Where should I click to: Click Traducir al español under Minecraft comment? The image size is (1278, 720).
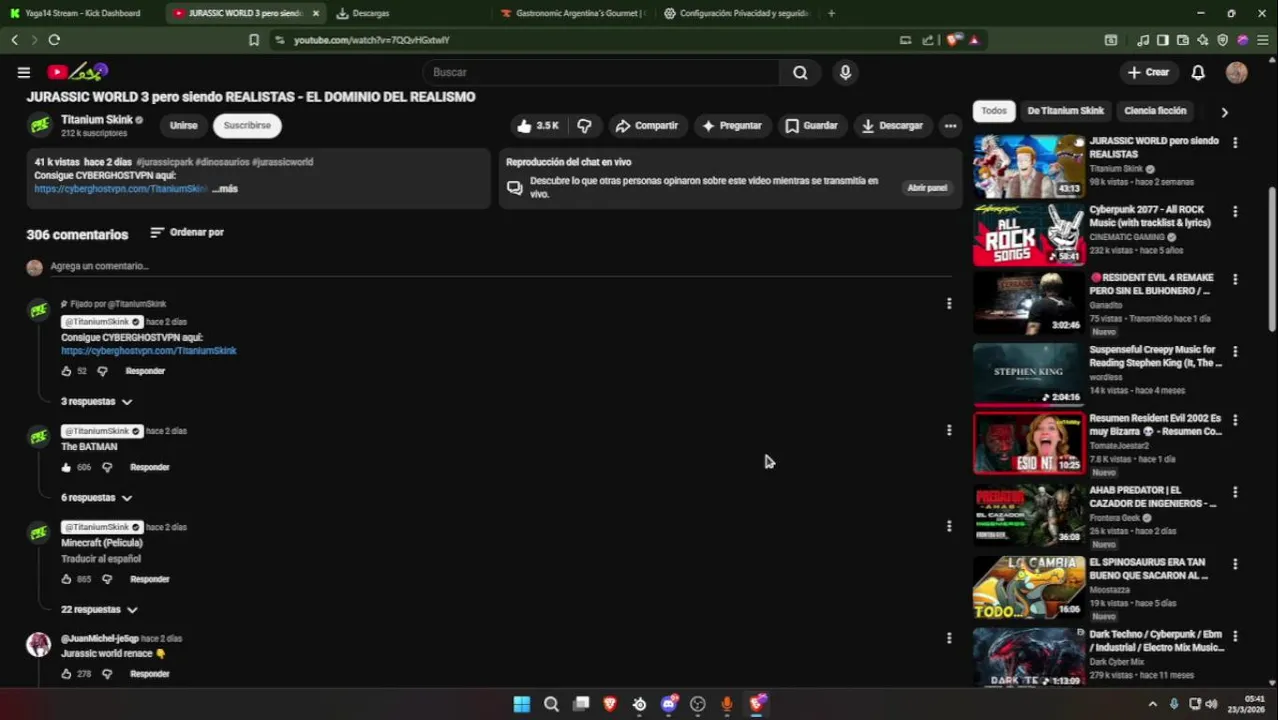click(101, 559)
